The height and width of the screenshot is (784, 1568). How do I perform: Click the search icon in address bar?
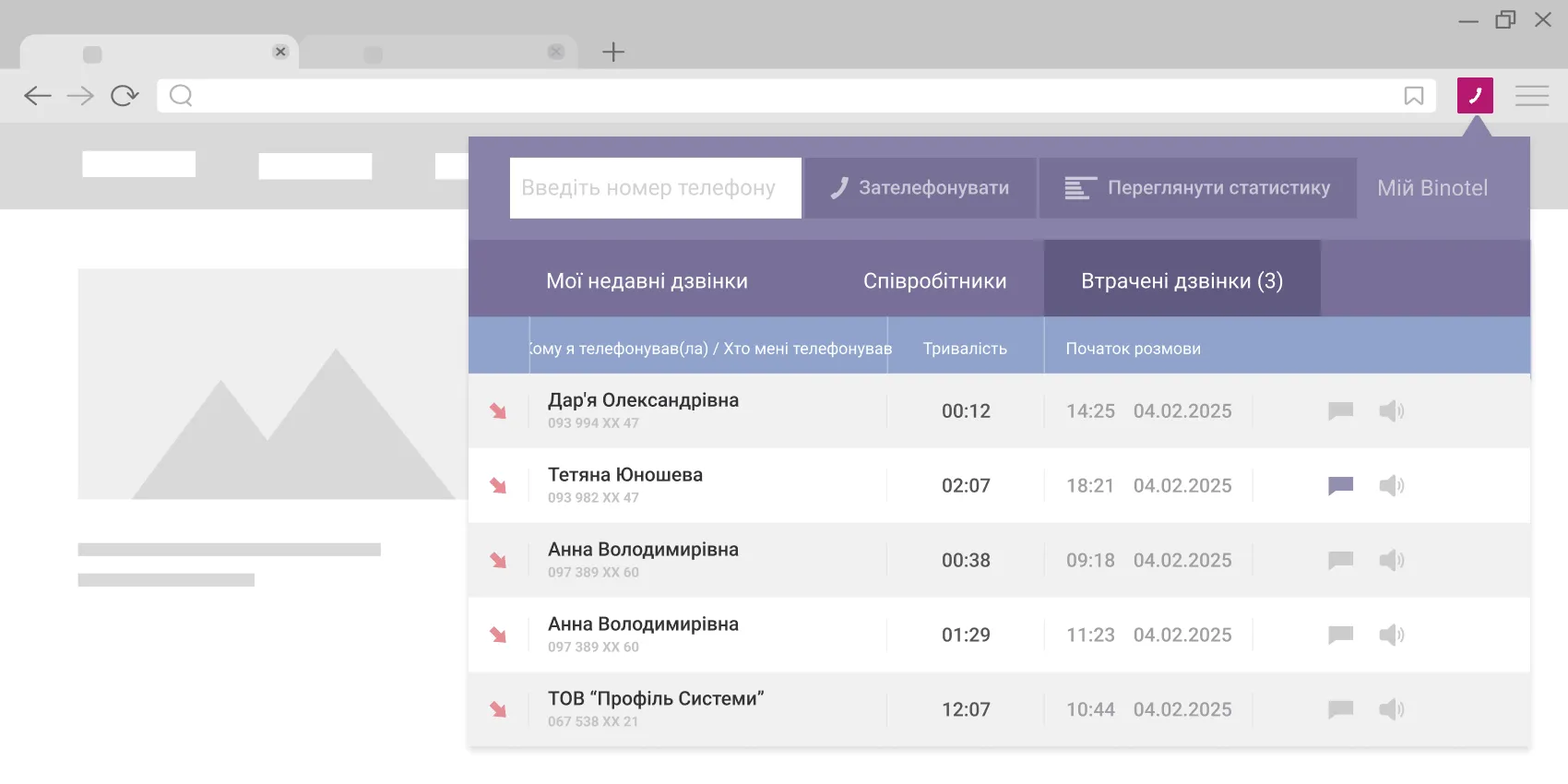point(181,96)
